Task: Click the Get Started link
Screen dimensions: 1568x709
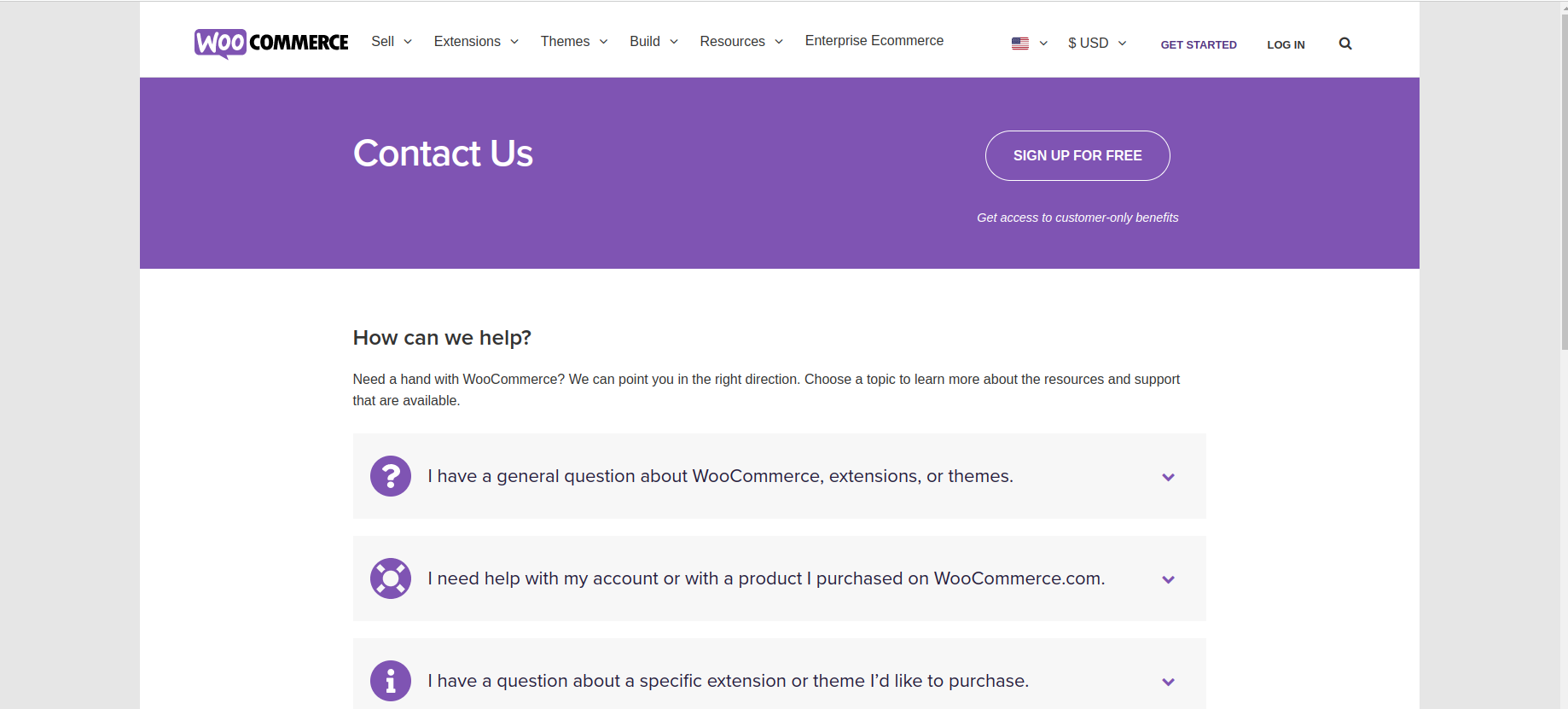Action: [1199, 44]
